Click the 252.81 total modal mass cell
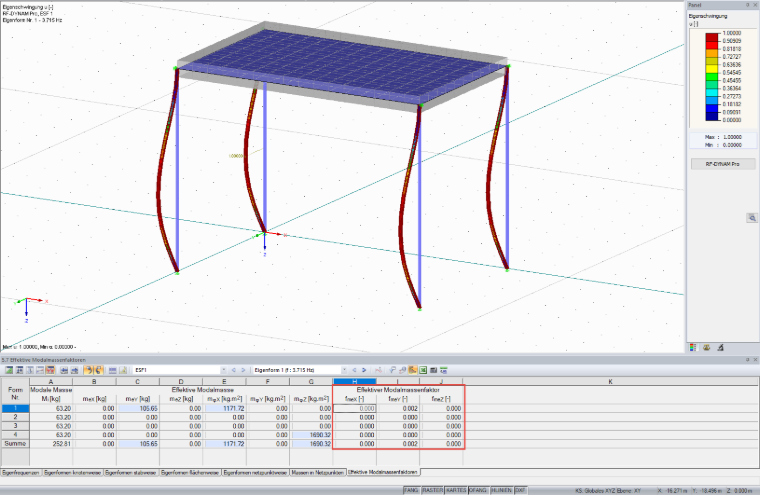Screen dimensions: 760x495 [51, 444]
